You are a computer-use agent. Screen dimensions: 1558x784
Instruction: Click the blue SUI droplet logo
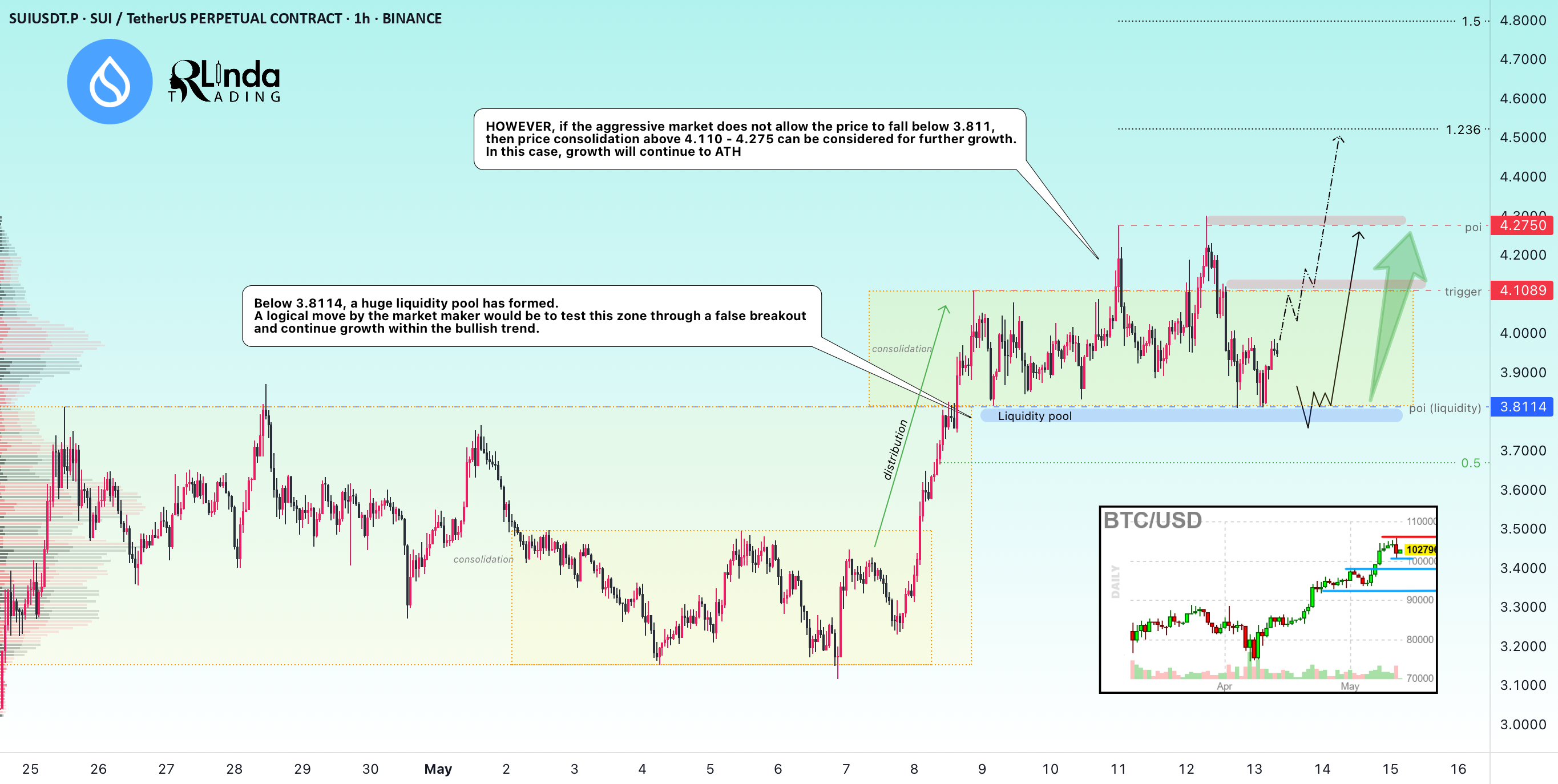pos(110,82)
